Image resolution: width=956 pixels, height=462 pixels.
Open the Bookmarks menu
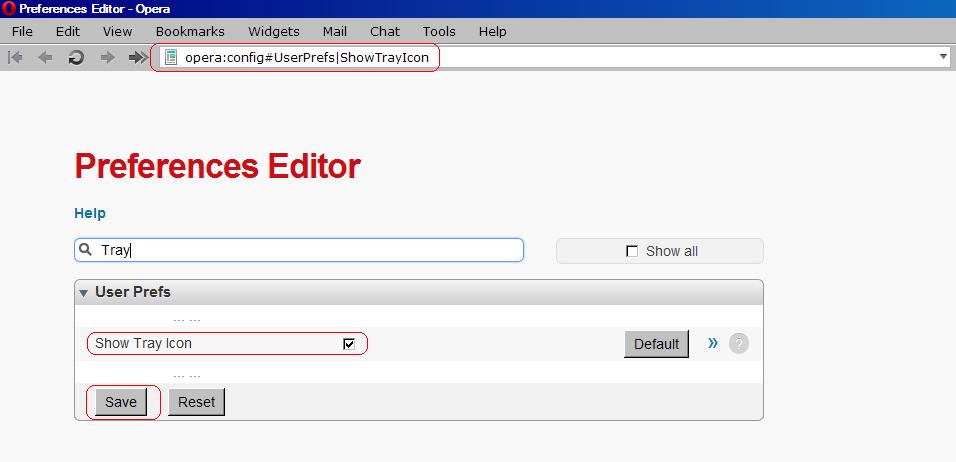[x=190, y=31]
